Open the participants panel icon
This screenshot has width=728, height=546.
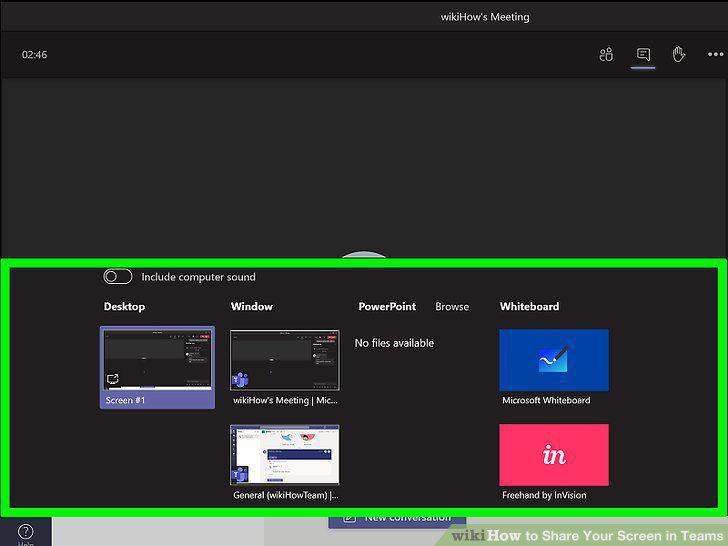[x=606, y=55]
